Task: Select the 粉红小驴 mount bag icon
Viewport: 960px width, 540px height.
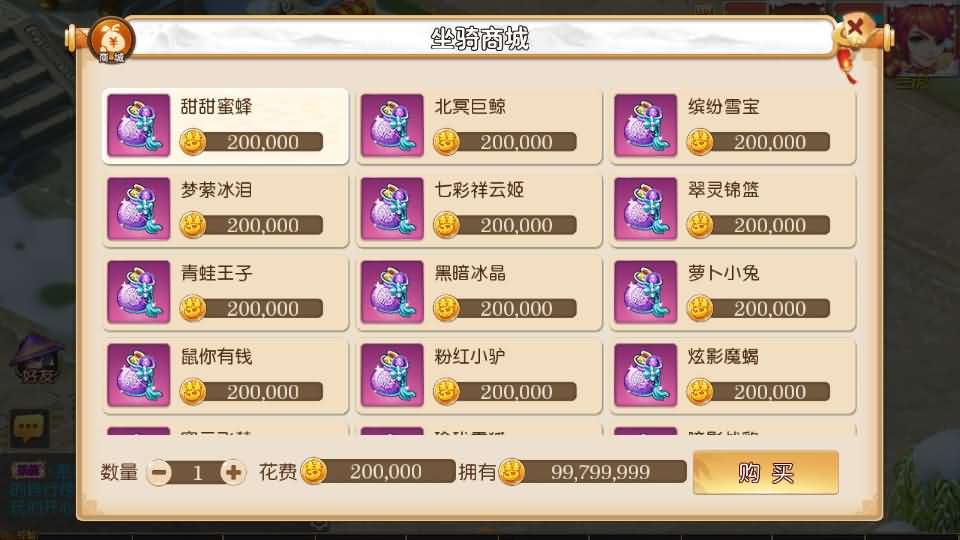Action: [392, 375]
